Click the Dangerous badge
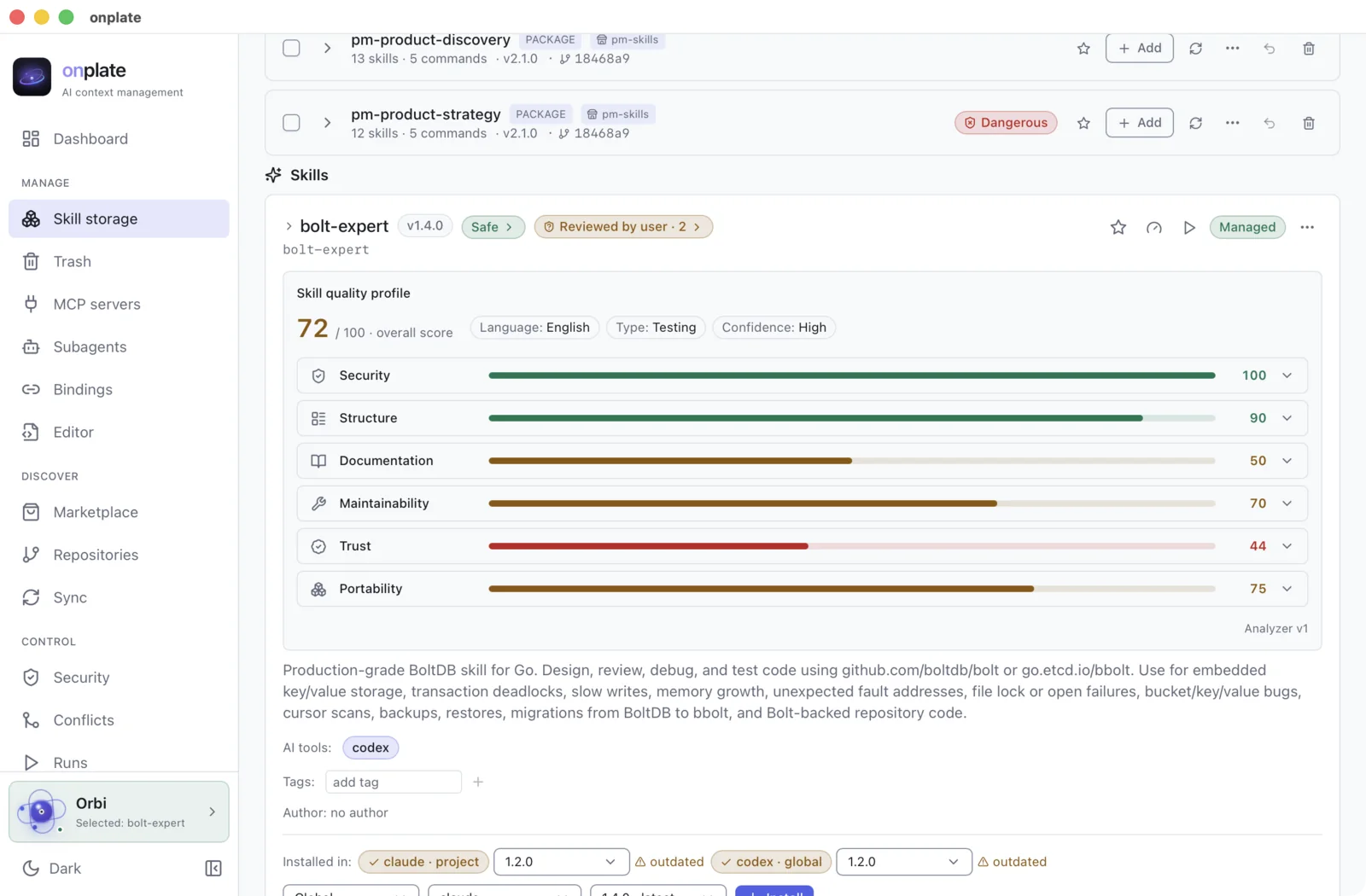This screenshot has width=1366, height=896. click(1006, 123)
